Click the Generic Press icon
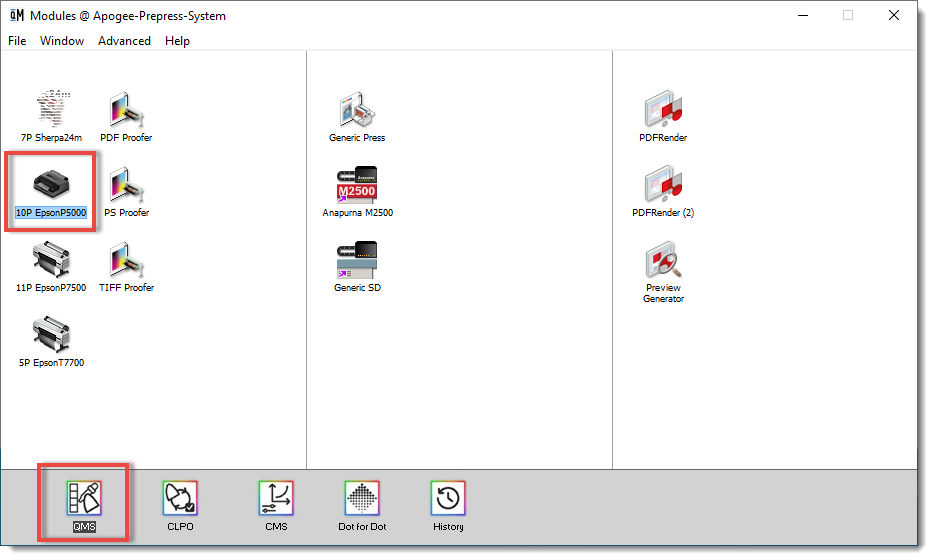The image size is (933, 560). point(357,110)
